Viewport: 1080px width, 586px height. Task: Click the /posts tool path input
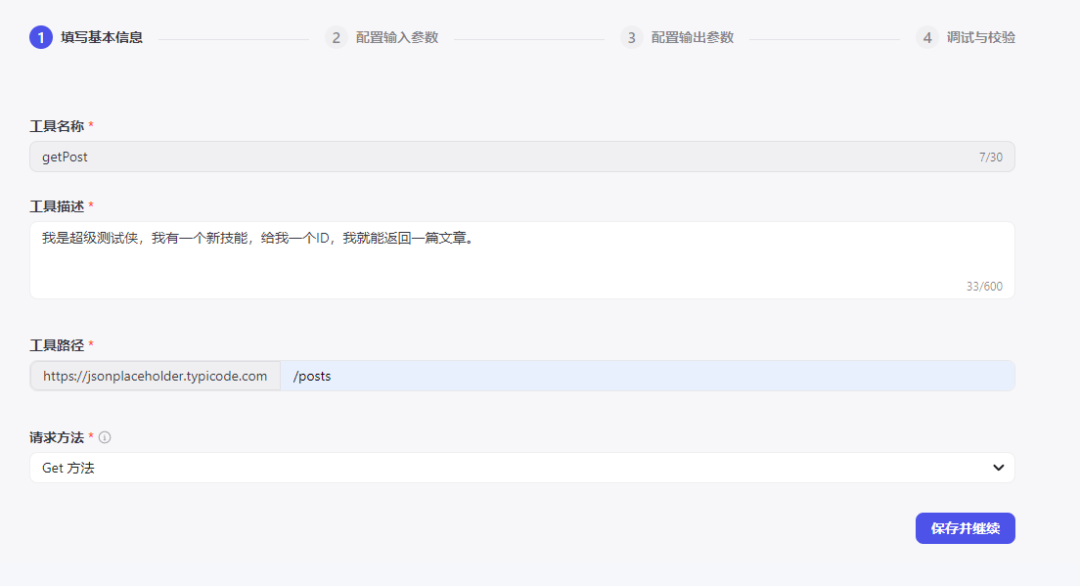click(x=647, y=376)
